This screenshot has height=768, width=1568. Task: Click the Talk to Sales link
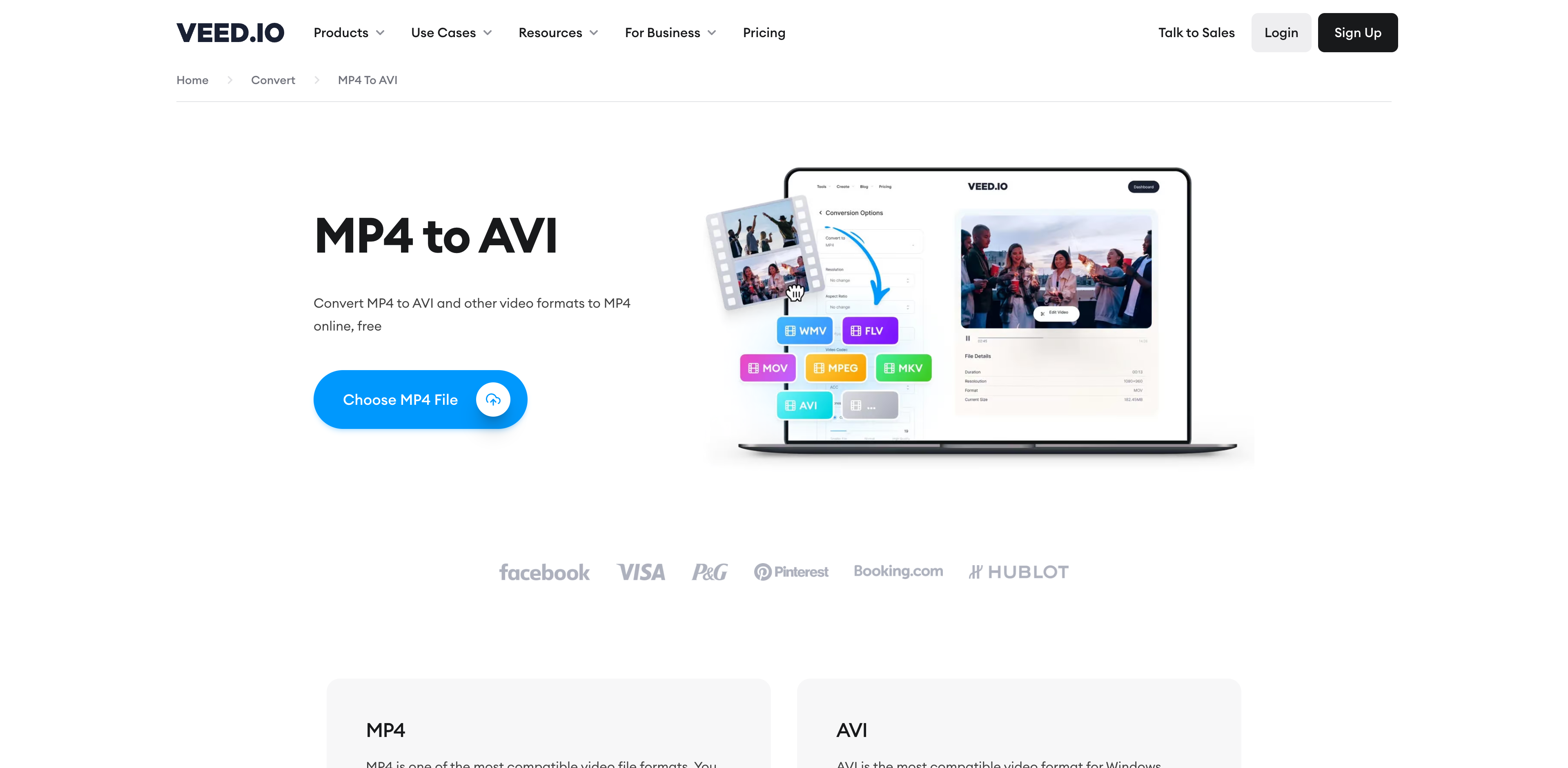click(x=1197, y=32)
